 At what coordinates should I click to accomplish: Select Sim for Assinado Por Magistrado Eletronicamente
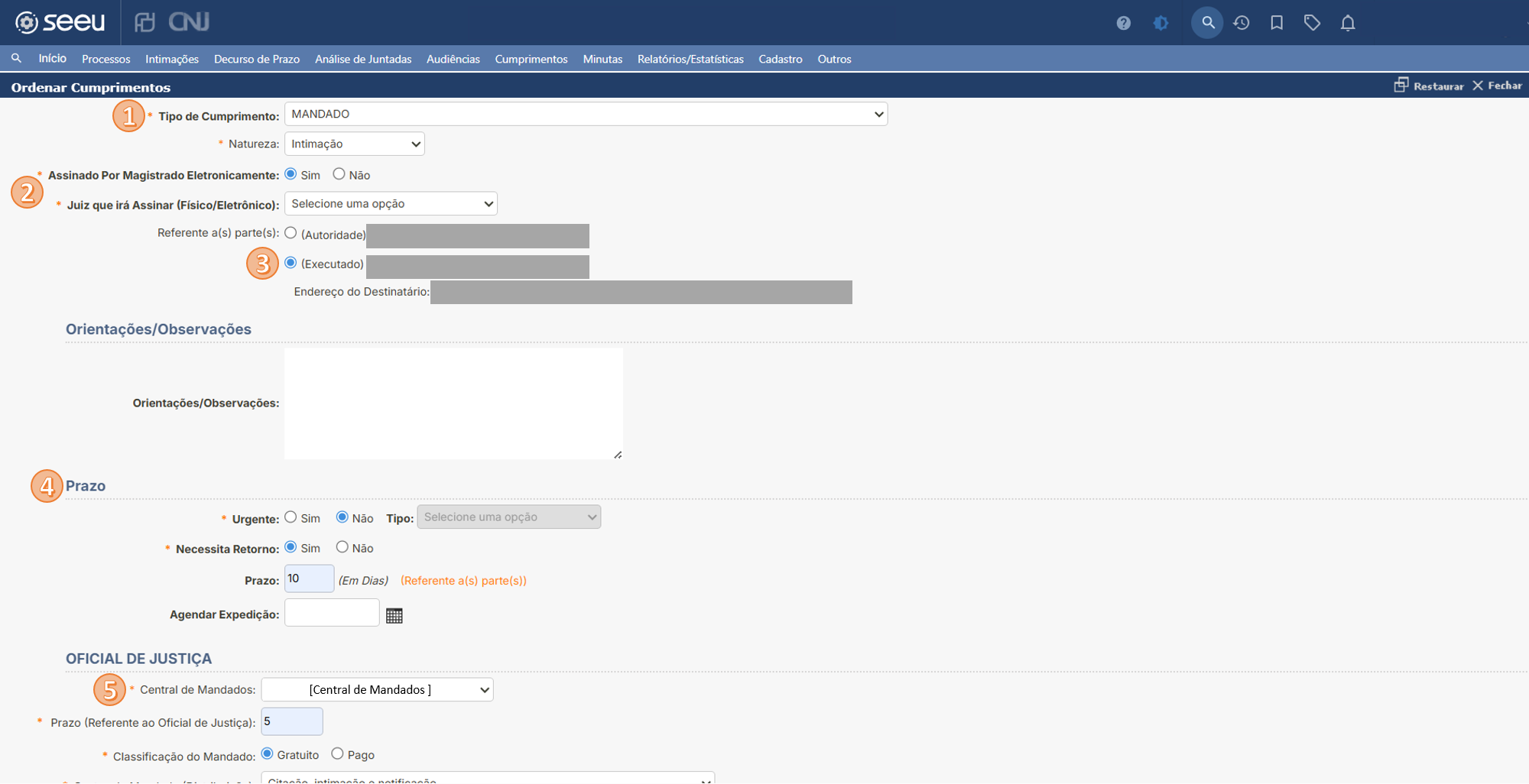(291, 174)
